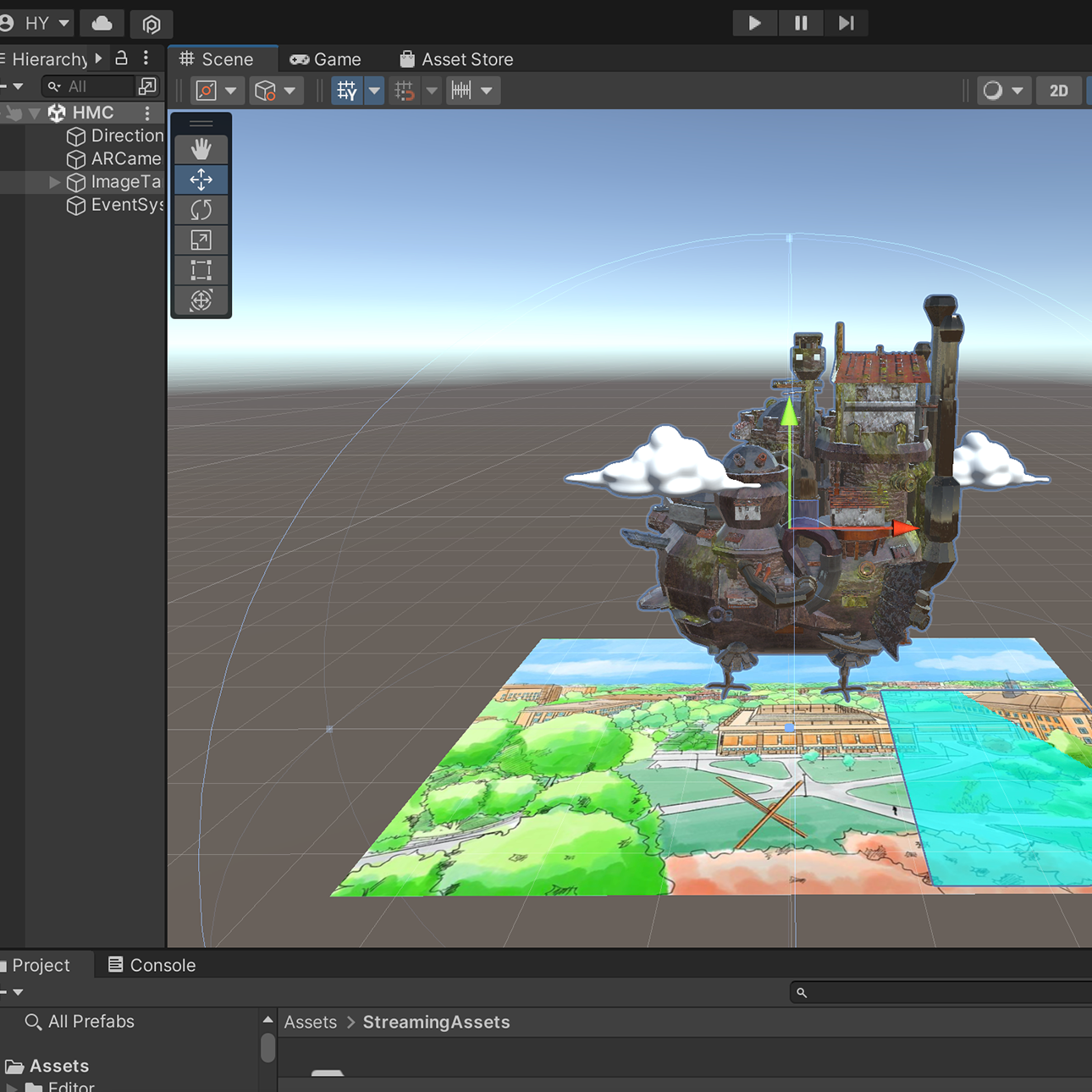
Task: Click the Project tree scroll-up arrow
Action: [268, 1019]
